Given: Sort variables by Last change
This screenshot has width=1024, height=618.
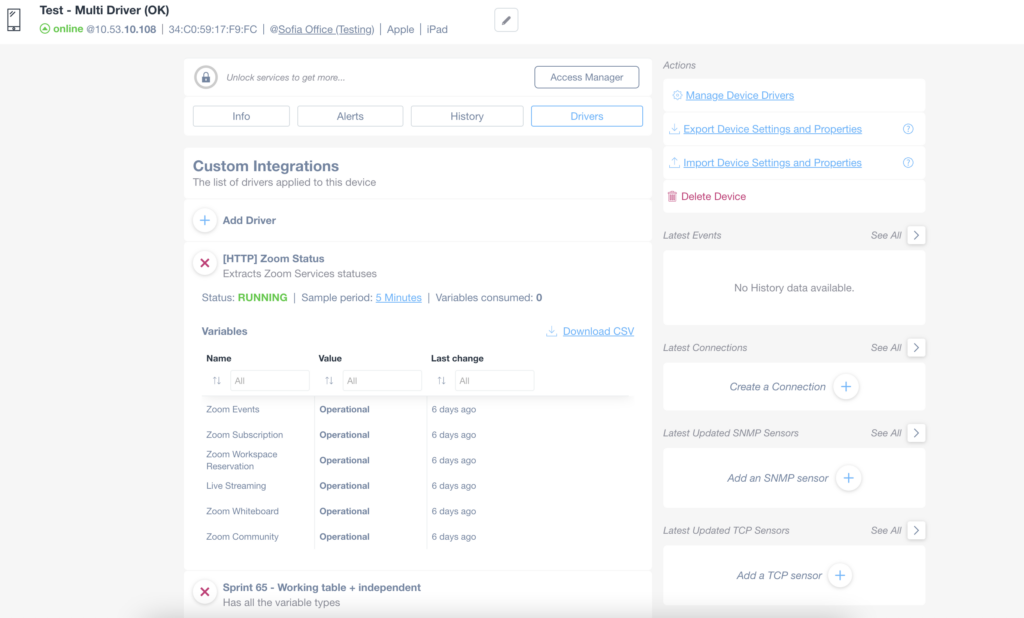Looking at the screenshot, I should (441, 381).
